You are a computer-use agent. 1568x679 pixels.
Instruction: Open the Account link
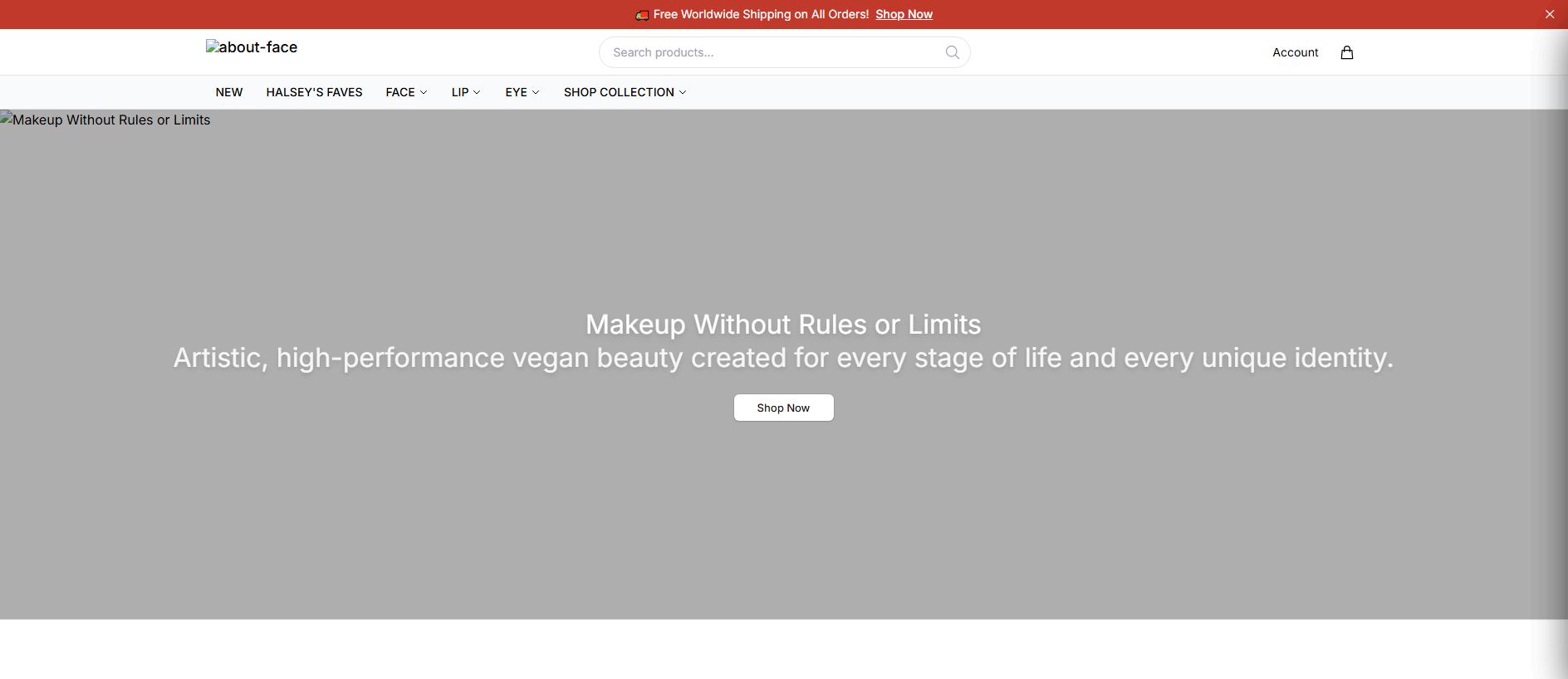point(1295,52)
